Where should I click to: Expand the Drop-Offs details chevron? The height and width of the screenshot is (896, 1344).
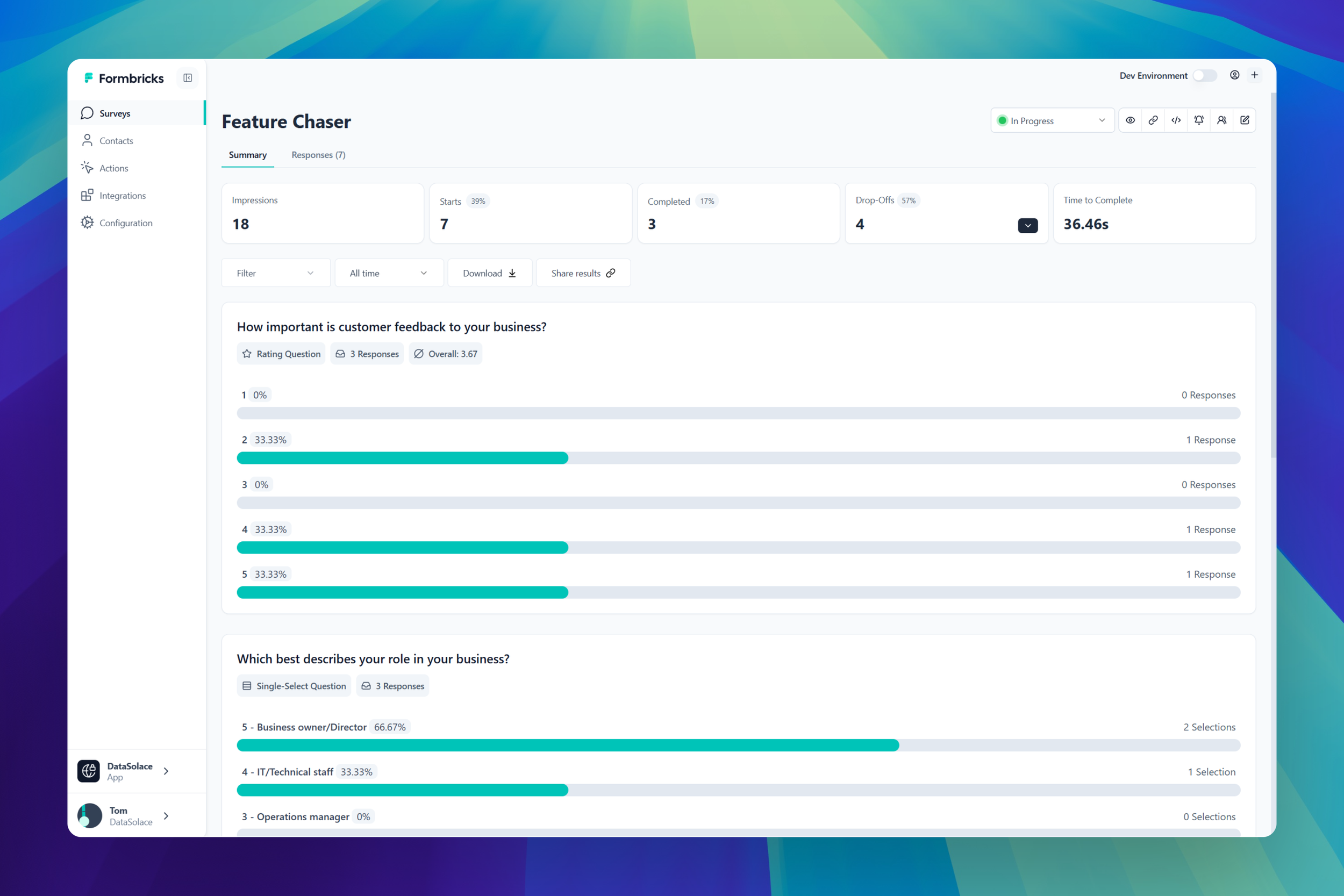point(1027,225)
